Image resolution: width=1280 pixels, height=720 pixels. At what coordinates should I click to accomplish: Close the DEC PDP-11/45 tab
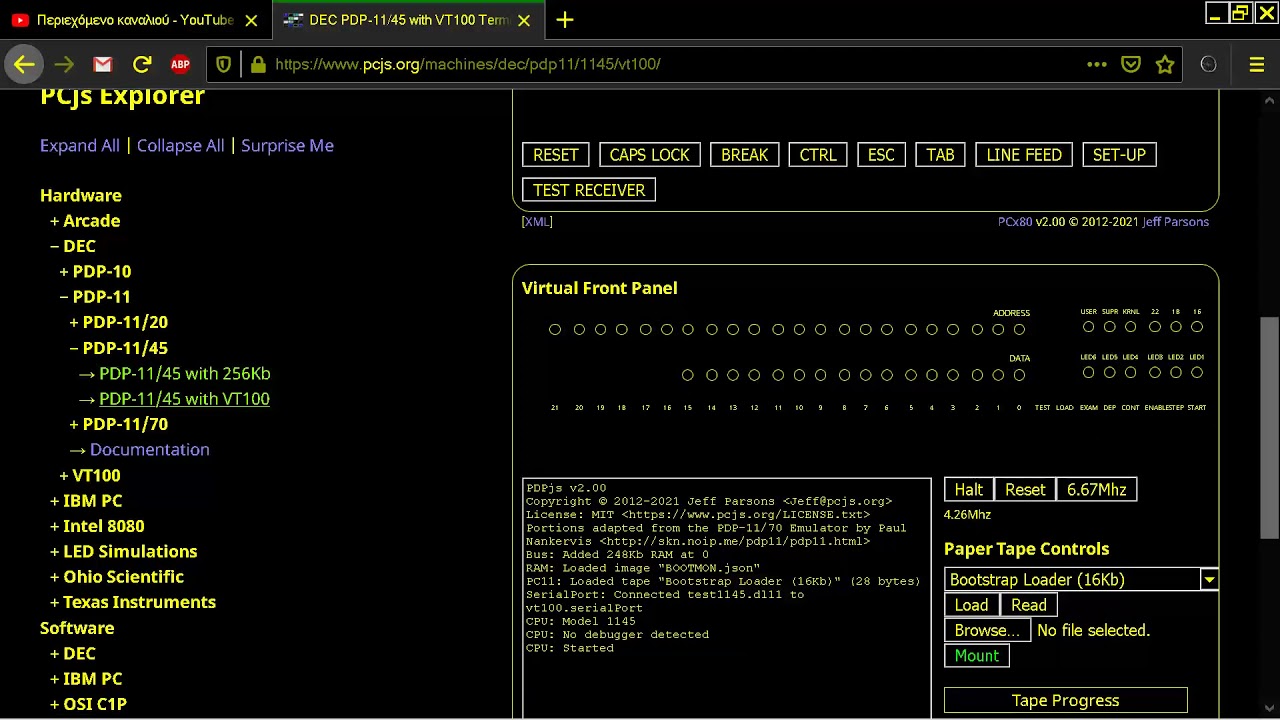click(x=524, y=20)
